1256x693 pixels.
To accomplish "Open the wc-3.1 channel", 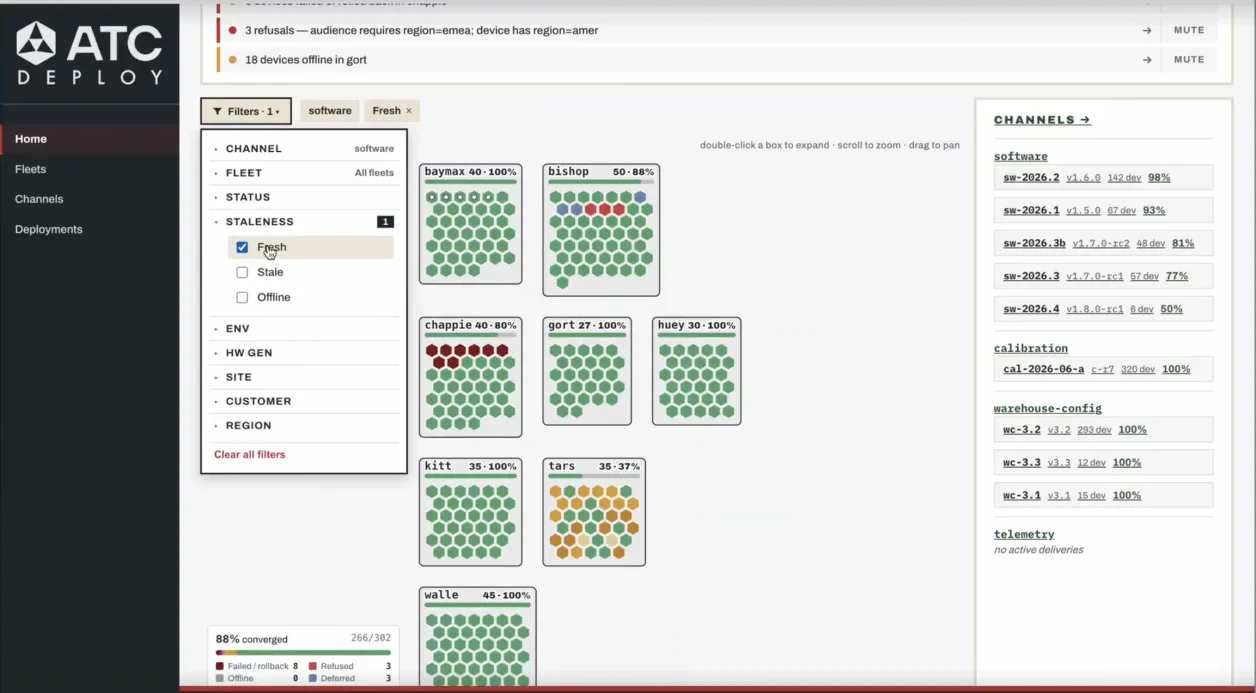I will pos(1022,495).
